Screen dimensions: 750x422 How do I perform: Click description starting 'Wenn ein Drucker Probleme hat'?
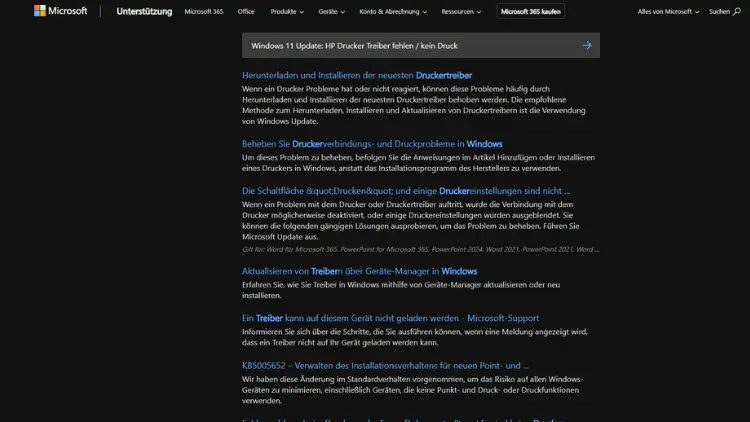click(x=414, y=105)
